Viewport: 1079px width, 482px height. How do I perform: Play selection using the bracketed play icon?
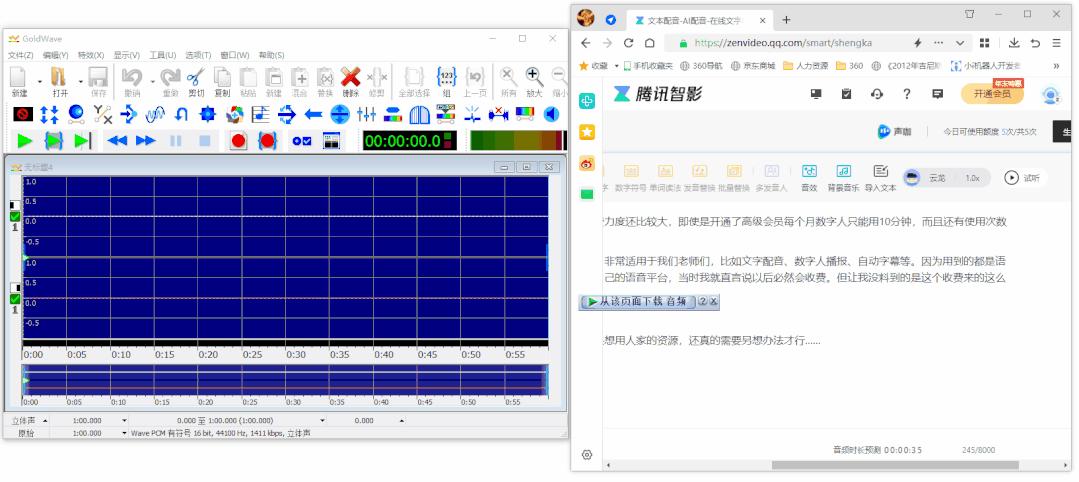pos(54,141)
